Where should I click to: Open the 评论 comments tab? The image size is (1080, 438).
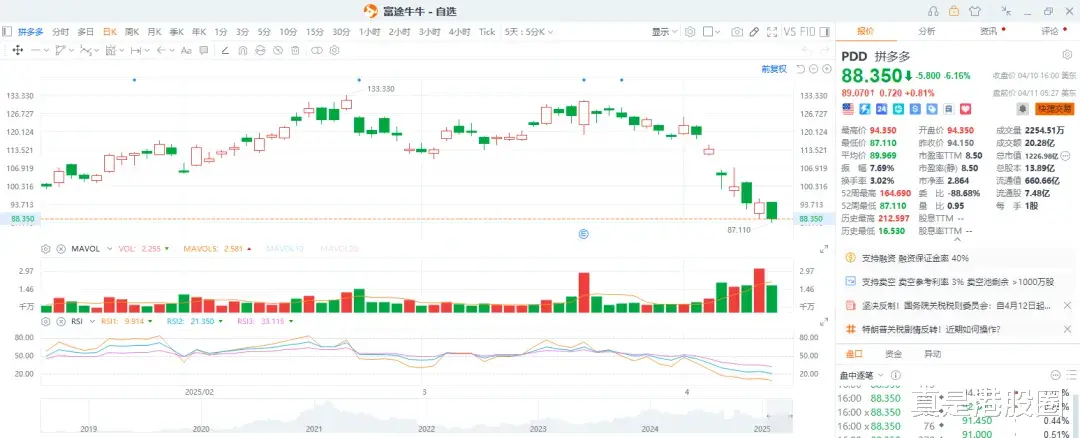pyautogui.click(x=1050, y=31)
